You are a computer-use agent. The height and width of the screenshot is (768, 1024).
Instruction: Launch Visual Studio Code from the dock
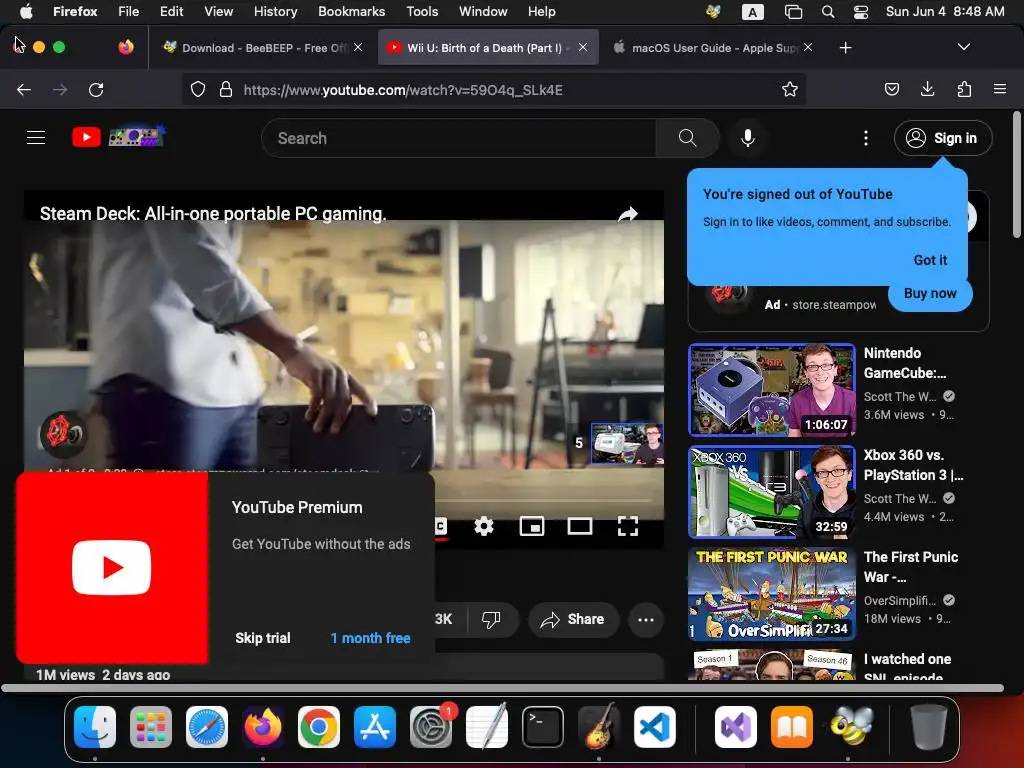click(654, 727)
